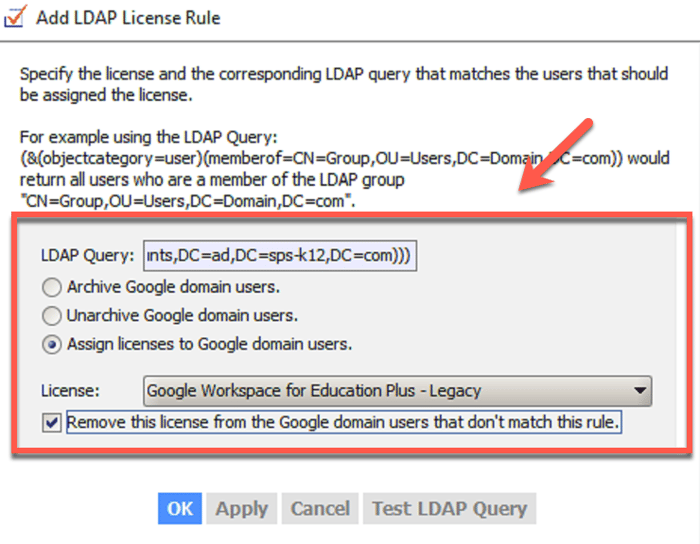Uncheck the Remove this license checkbox

[x=51, y=423]
